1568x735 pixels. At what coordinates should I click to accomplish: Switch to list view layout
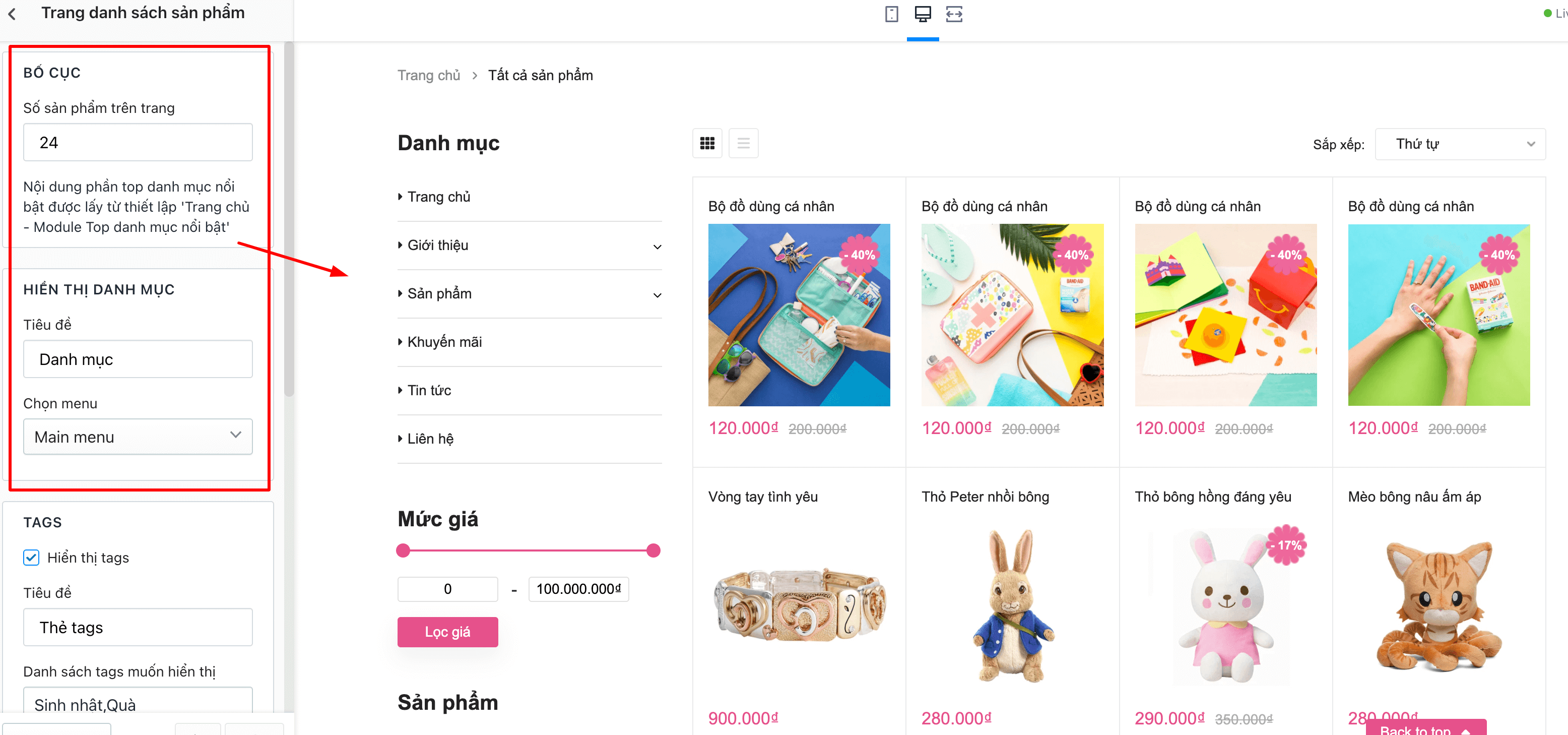click(x=743, y=143)
